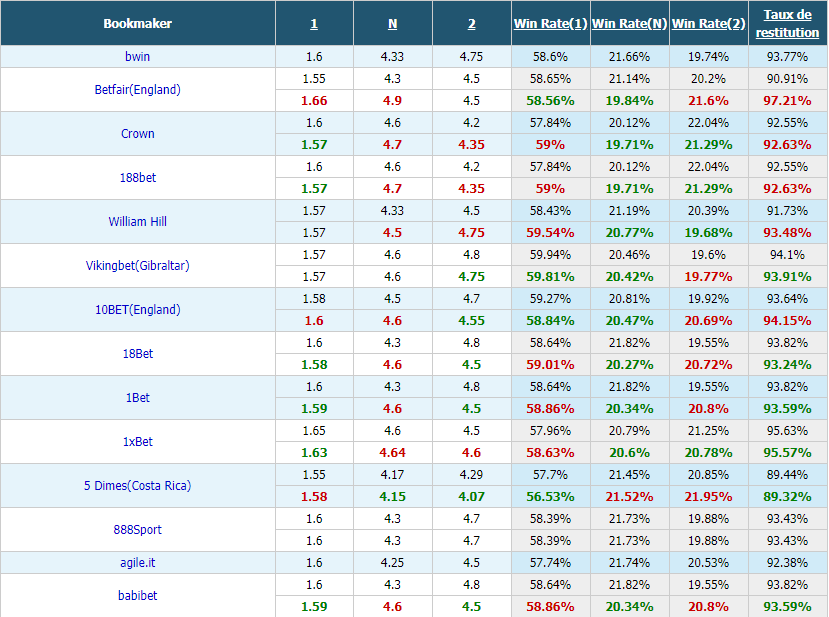Click 1xBet's 20.78% win rate
This screenshot has width=829, height=617.
point(708,453)
